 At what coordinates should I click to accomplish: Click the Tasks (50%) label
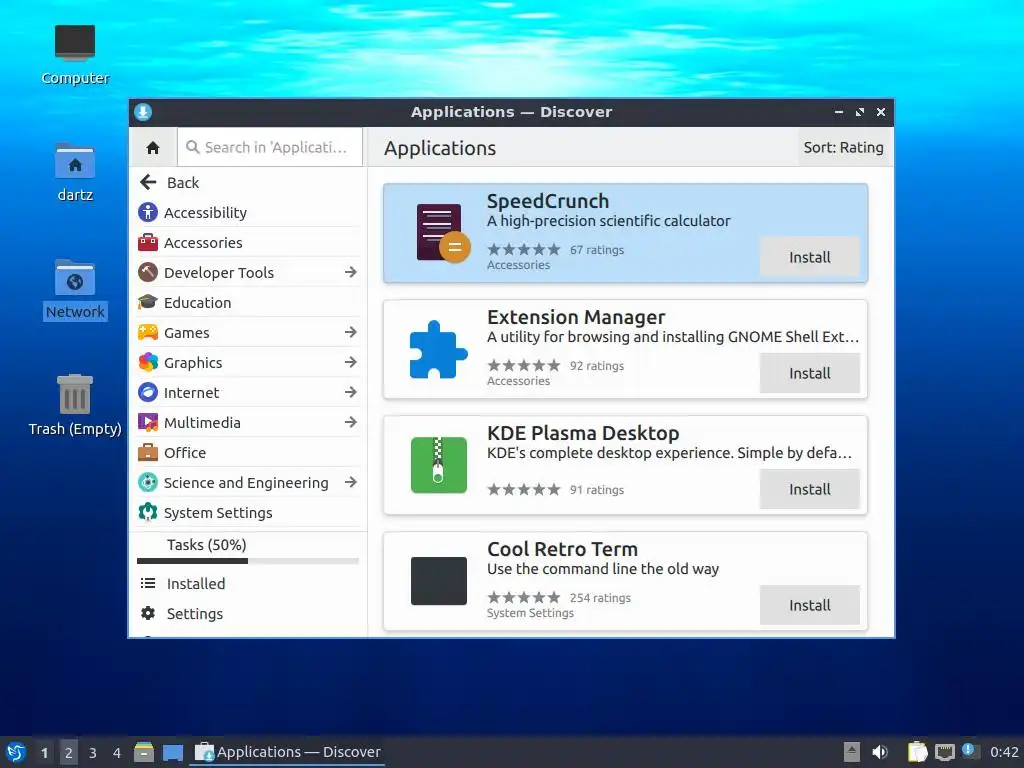click(206, 545)
